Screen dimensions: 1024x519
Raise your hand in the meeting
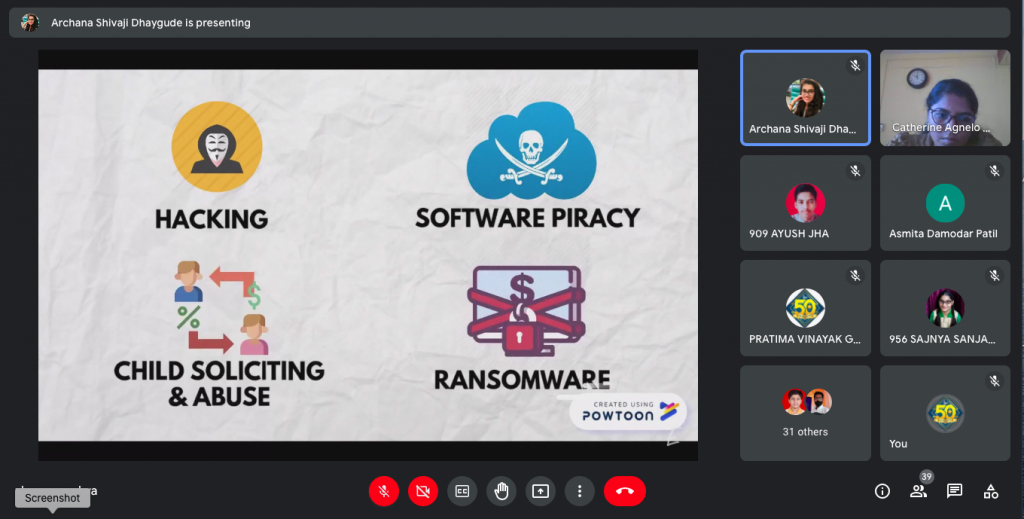click(x=501, y=491)
